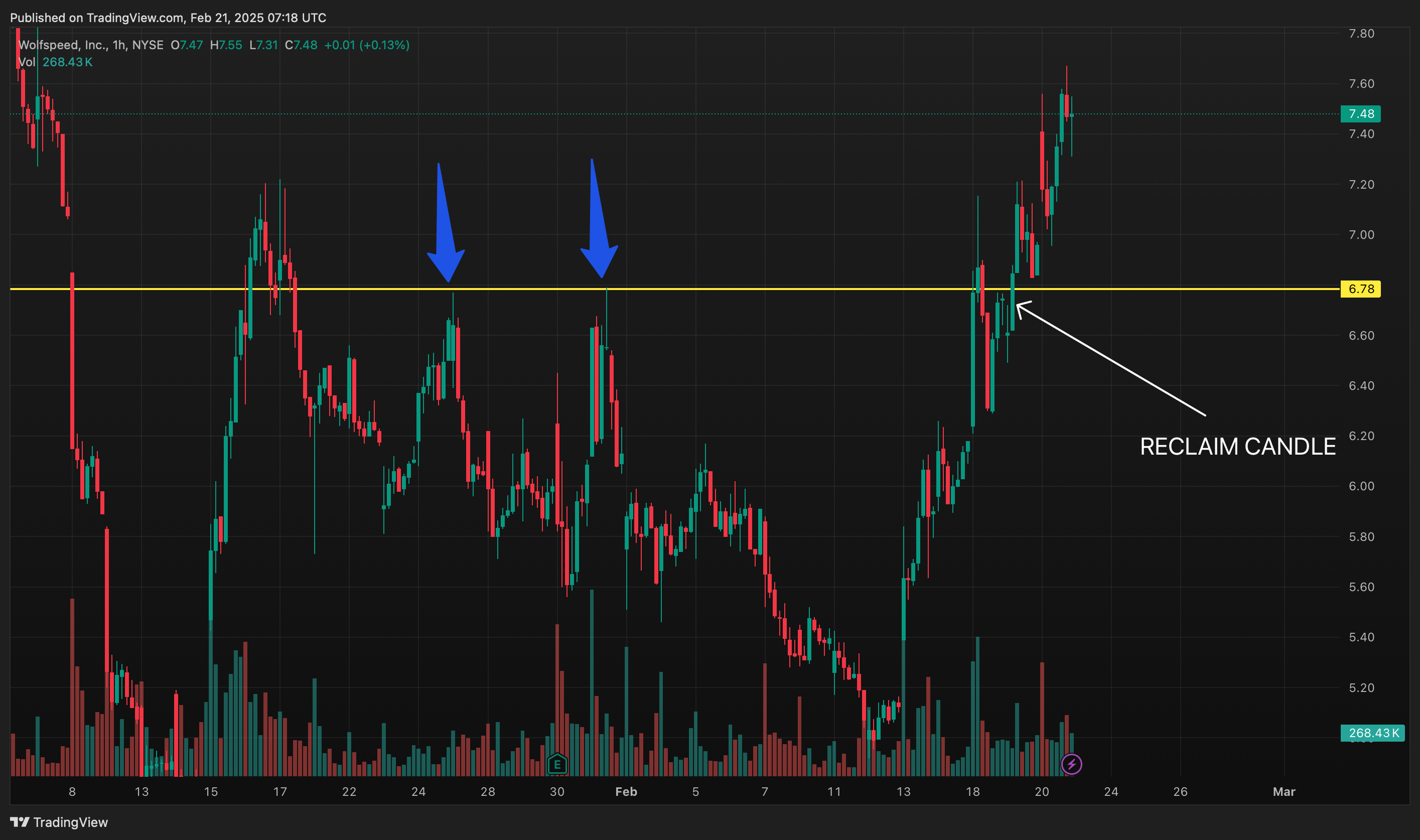
Task: Click the 268.43K volume tag on price axis
Action: 1372,733
